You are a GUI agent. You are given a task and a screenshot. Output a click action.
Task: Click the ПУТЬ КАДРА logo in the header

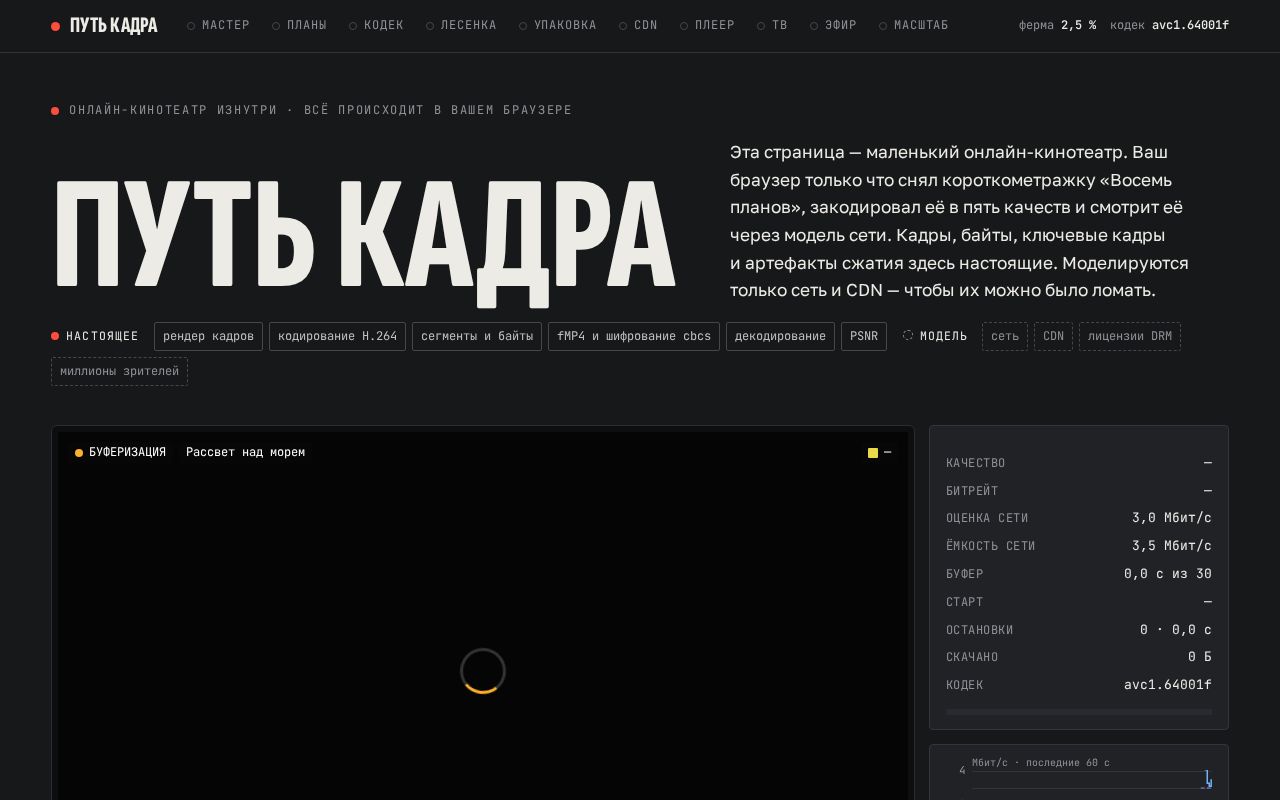tap(104, 25)
